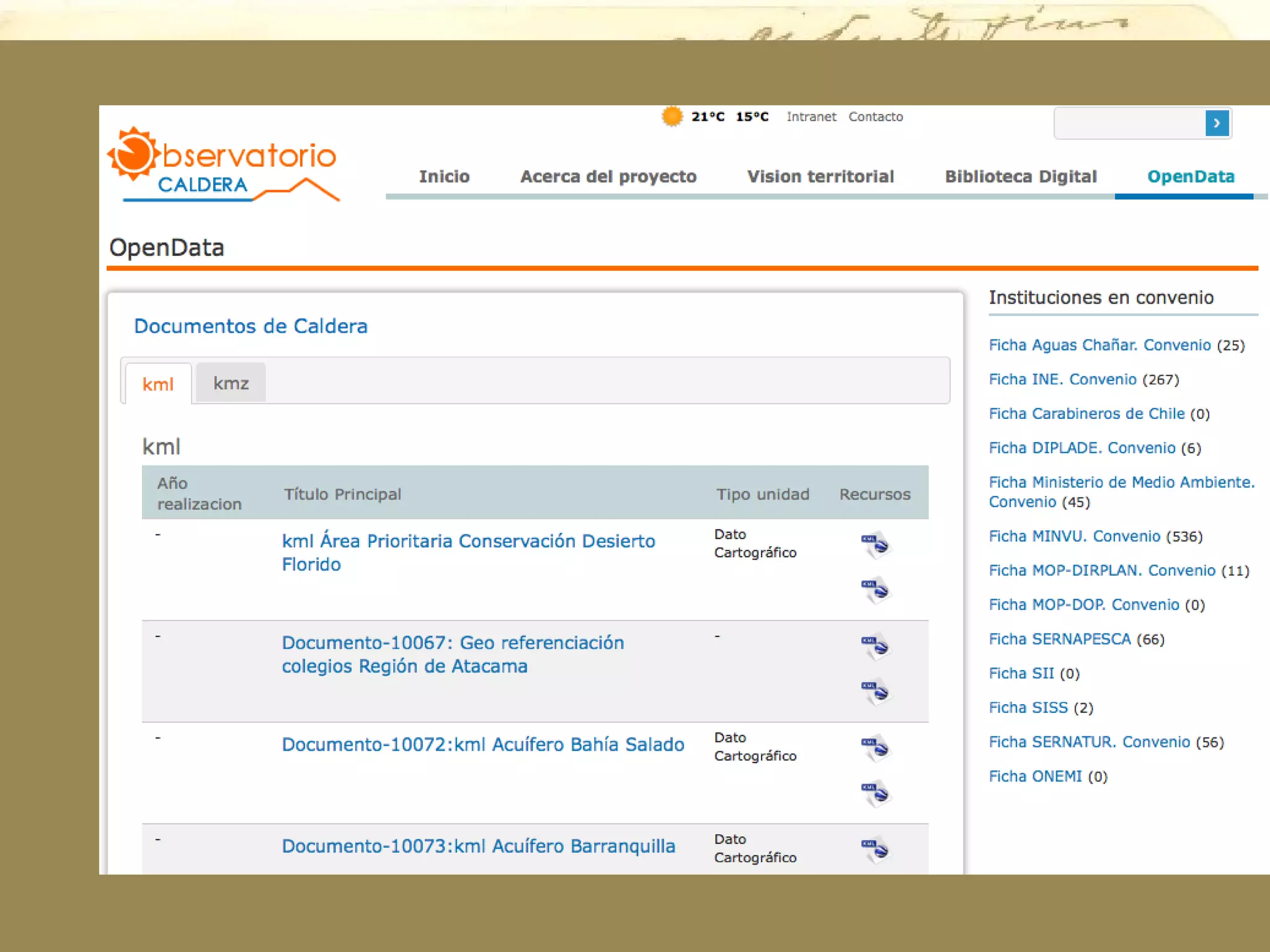Select the kml tab
Image resolution: width=1270 pixels, height=952 pixels.
158,384
